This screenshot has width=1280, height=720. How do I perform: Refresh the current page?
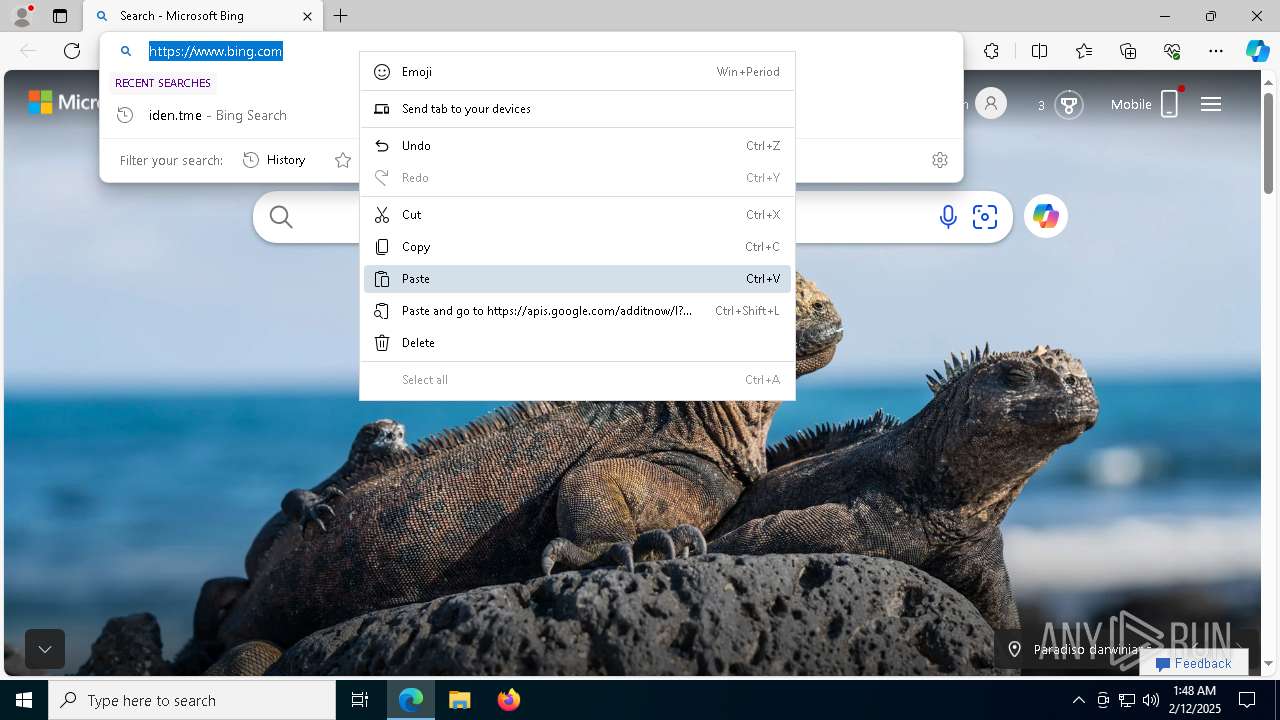72,51
